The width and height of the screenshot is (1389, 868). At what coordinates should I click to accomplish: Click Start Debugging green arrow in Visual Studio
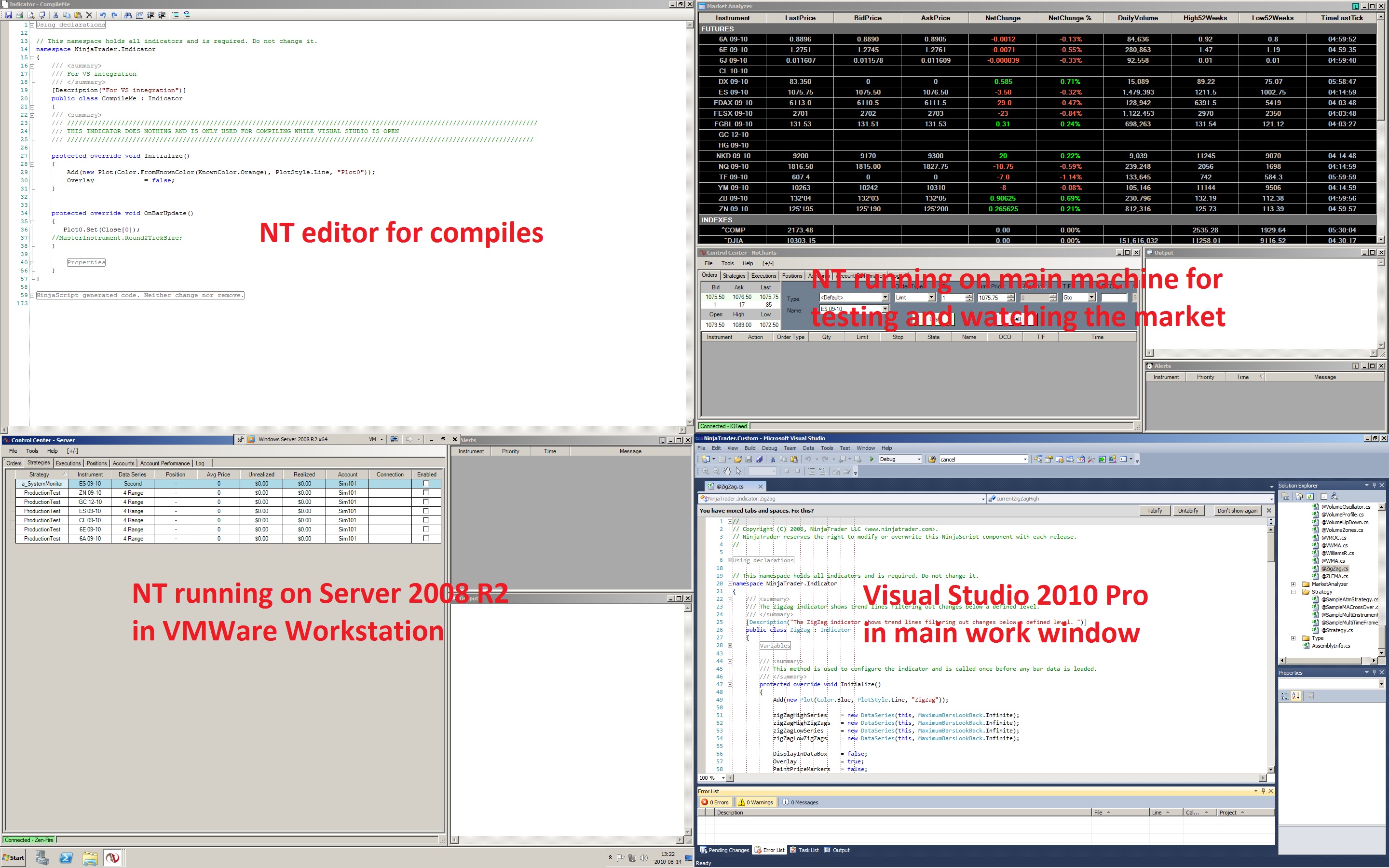click(872, 459)
